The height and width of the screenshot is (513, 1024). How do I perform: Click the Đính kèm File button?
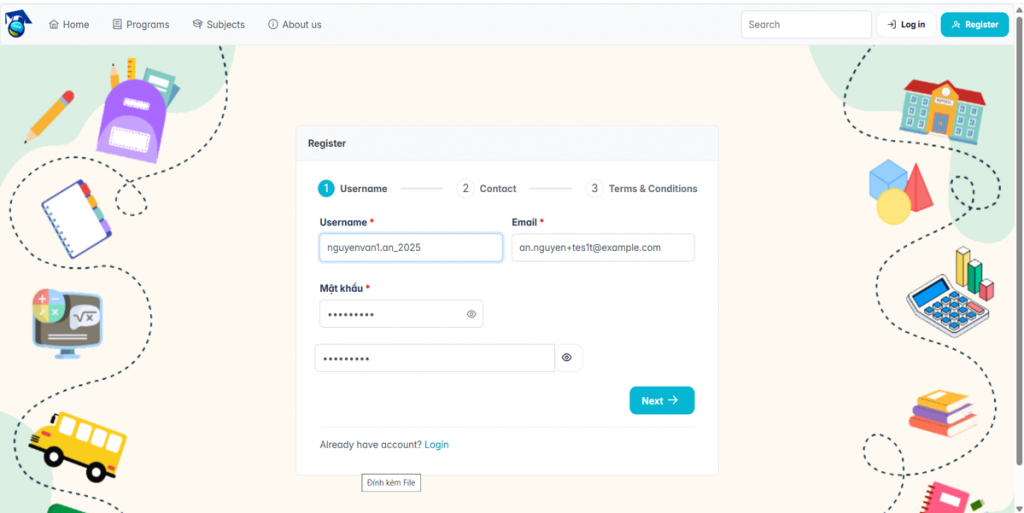tap(391, 483)
